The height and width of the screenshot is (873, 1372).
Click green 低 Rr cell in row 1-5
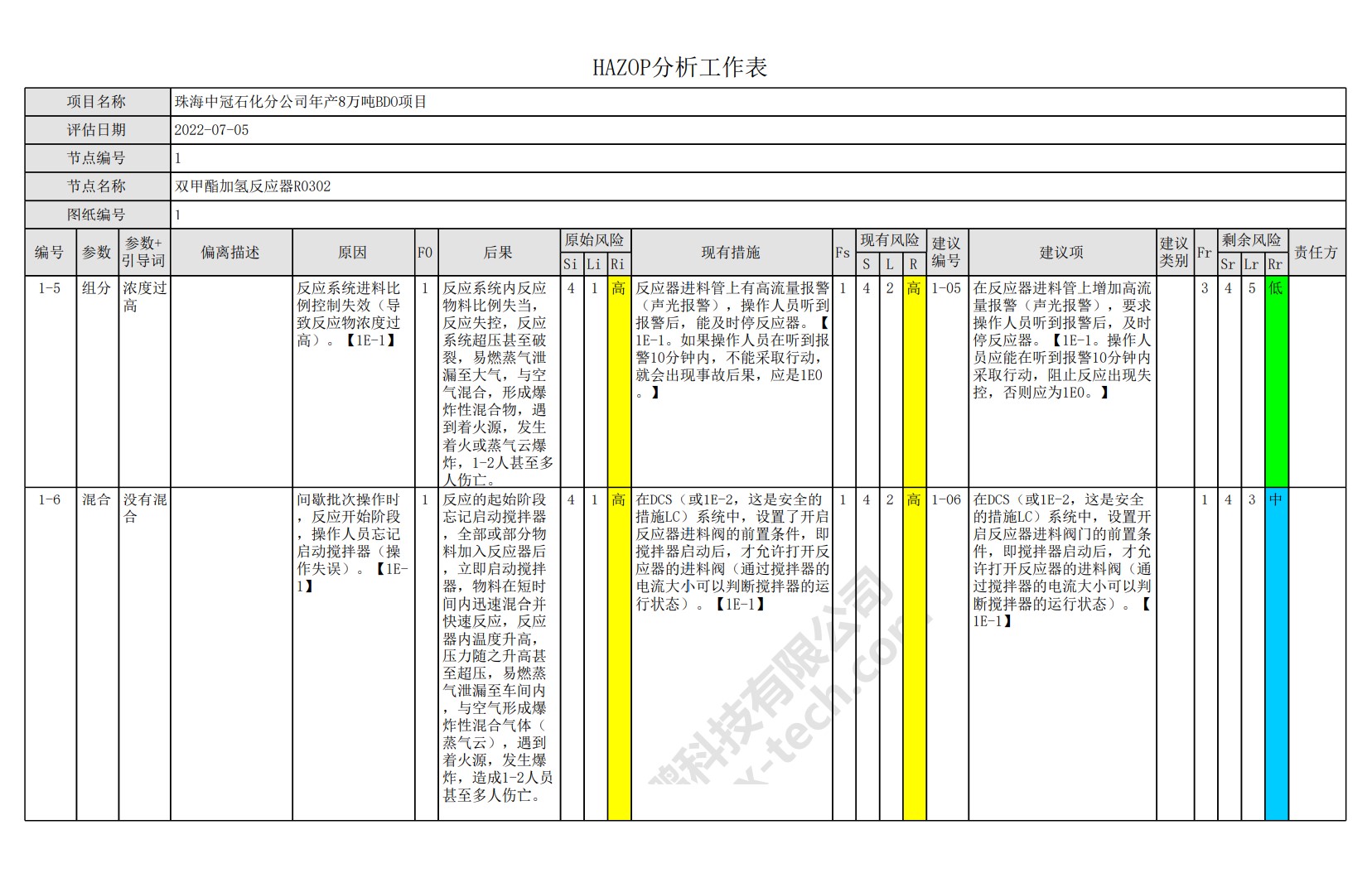click(x=1276, y=382)
